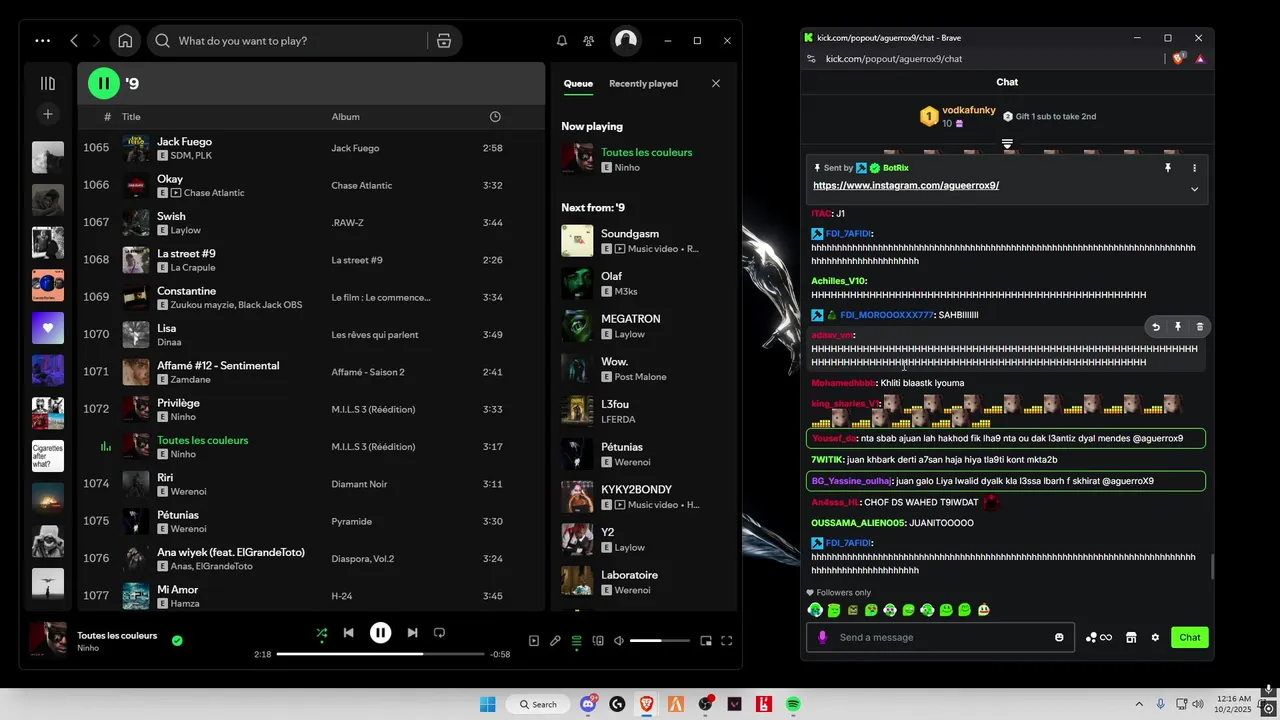Click the Chat send button

click(x=1190, y=637)
